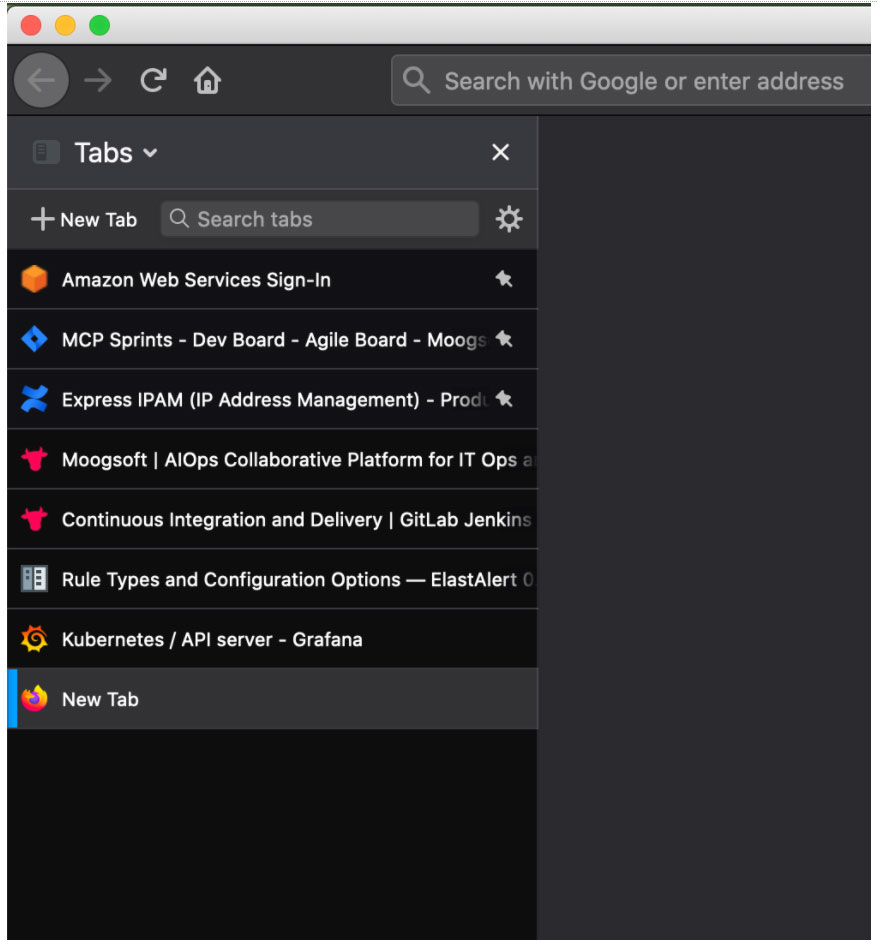
Task: Go forward with the forward arrow
Action: tap(98, 80)
